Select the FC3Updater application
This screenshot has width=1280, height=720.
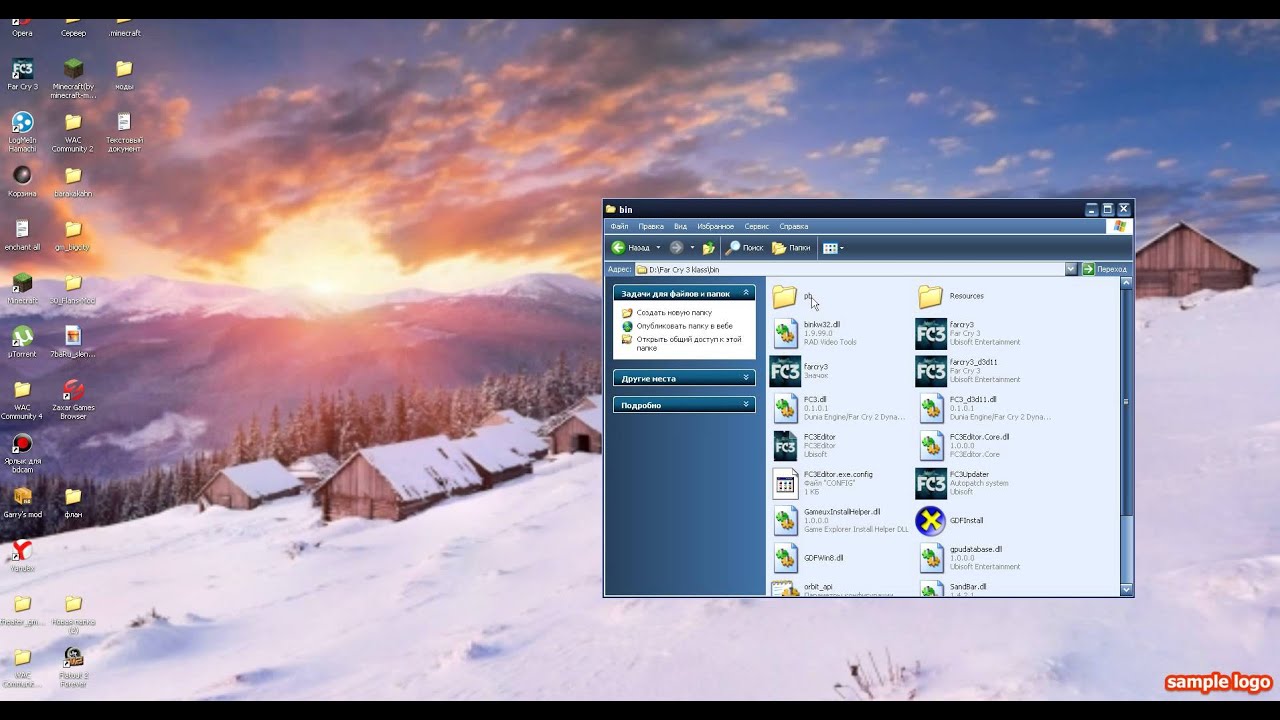(x=962, y=483)
